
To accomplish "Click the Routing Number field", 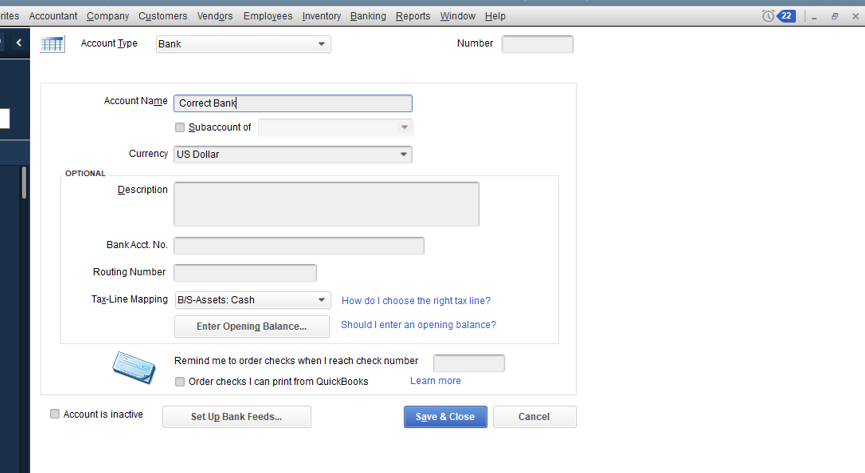I will click(245, 273).
